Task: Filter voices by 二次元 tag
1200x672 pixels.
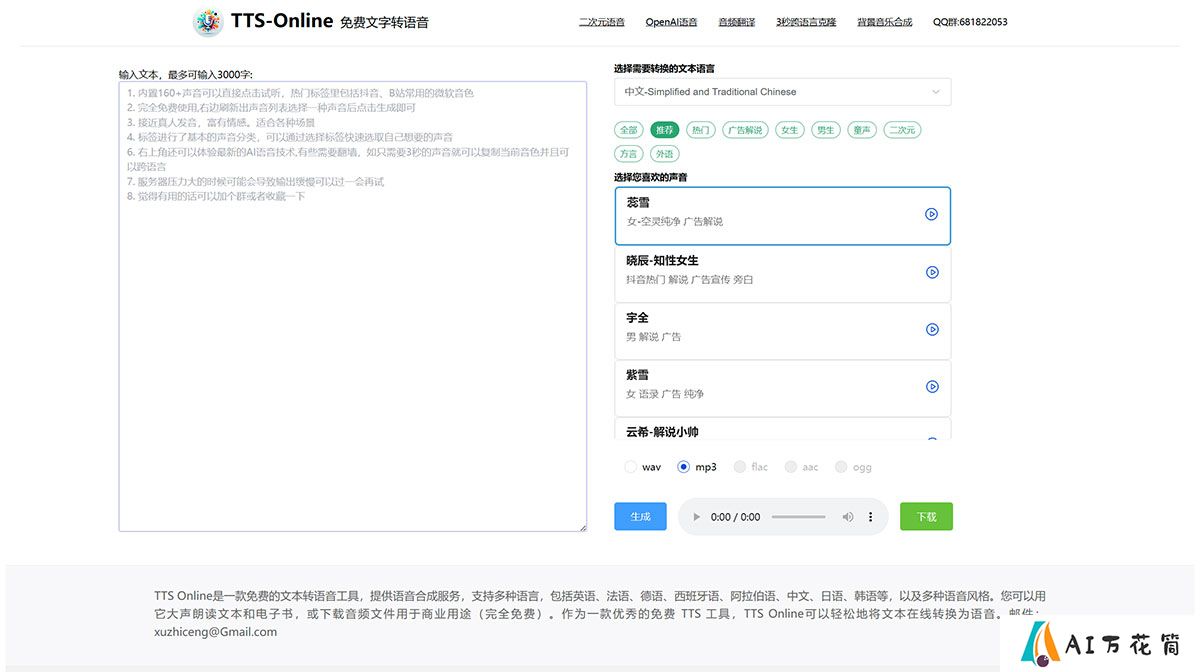Action: 902,130
